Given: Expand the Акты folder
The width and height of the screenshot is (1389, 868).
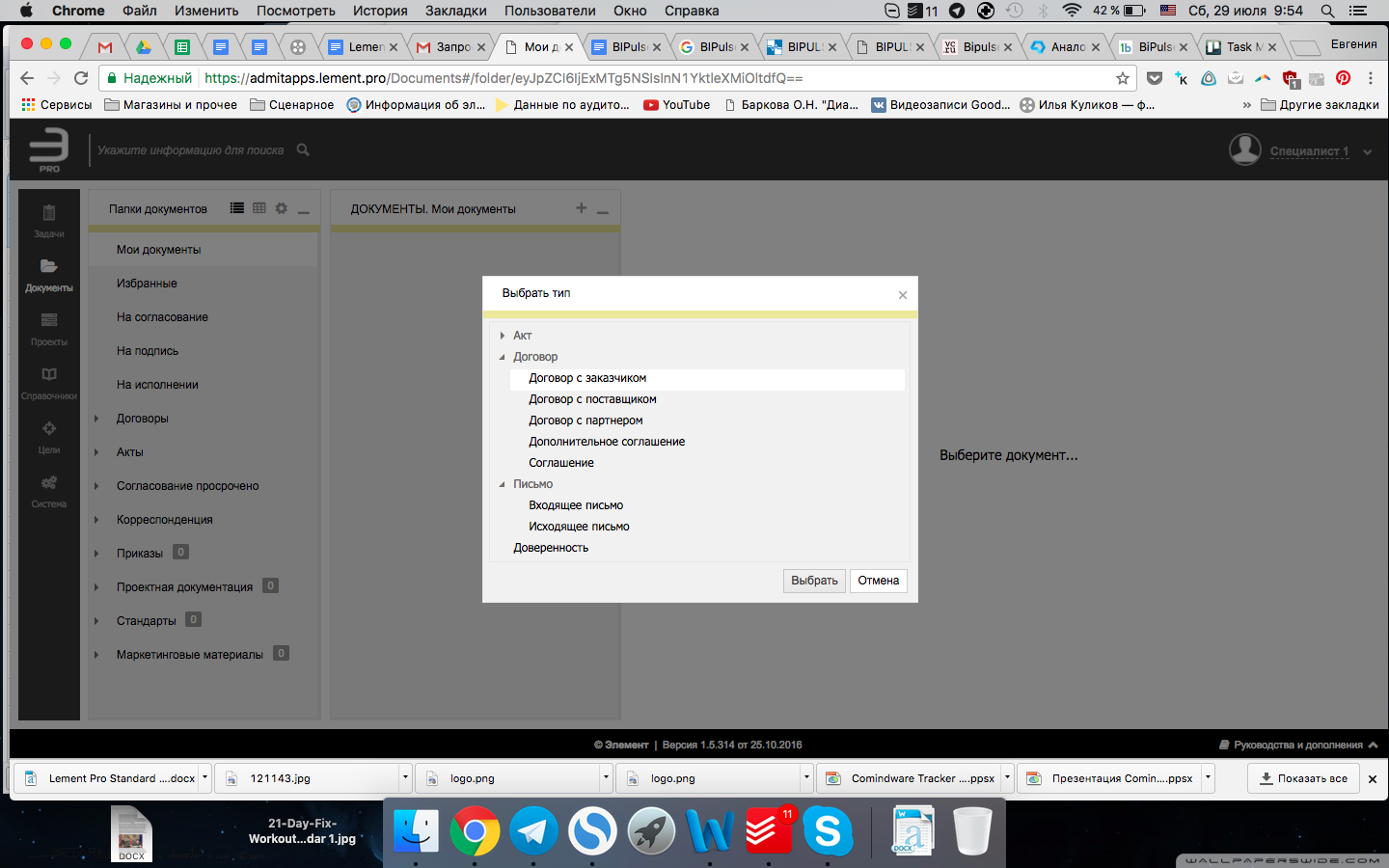Looking at the screenshot, I should pyautogui.click(x=96, y=452).
